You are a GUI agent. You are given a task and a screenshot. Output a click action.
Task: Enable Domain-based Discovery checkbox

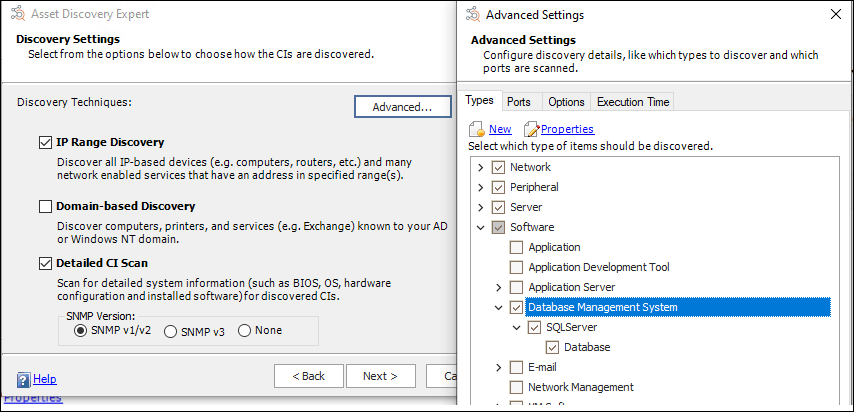44,207
